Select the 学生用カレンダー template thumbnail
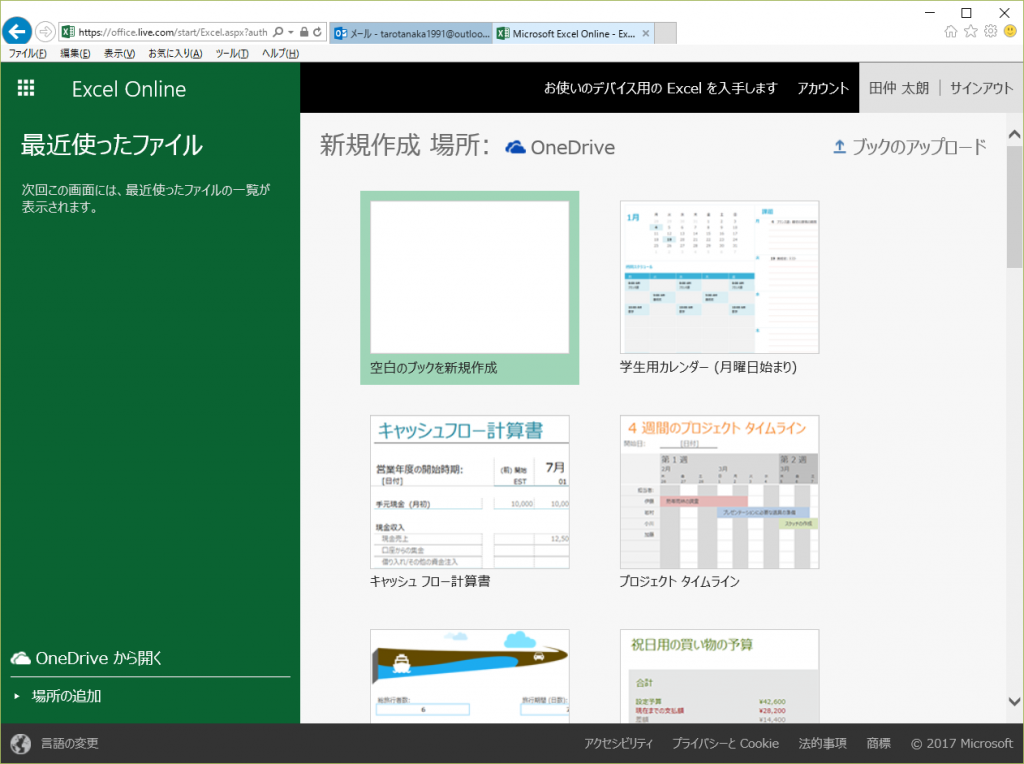1024x764 pixels. click(719, 278)
